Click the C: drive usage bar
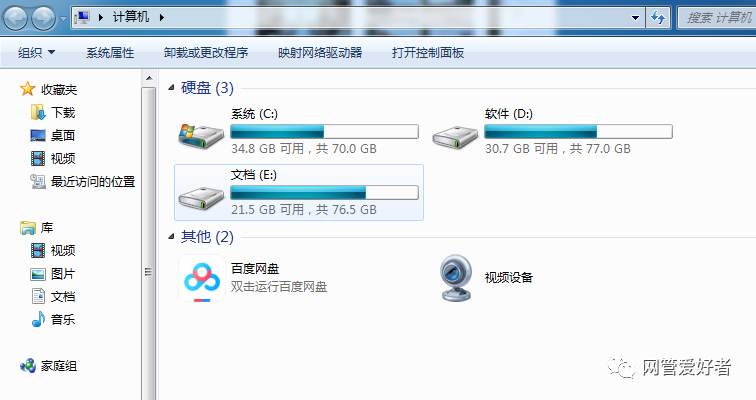The image size is (756, 400). (324, 132)
